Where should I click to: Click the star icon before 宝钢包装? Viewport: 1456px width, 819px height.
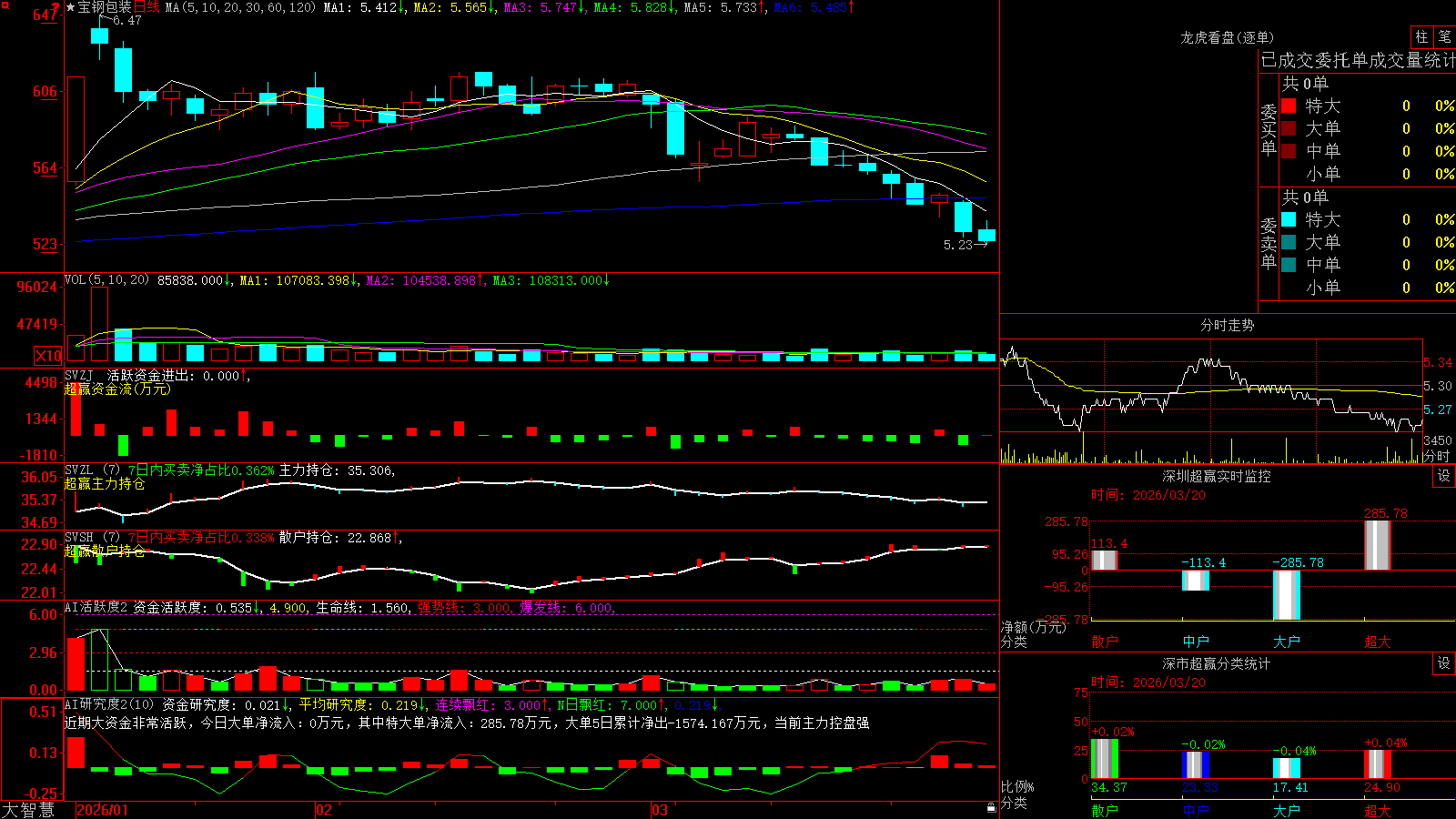pos(71,7)
